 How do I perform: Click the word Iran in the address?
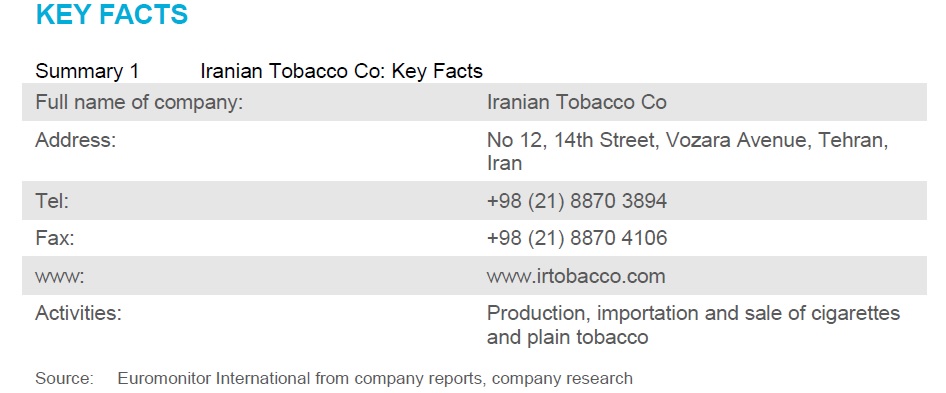504,163
